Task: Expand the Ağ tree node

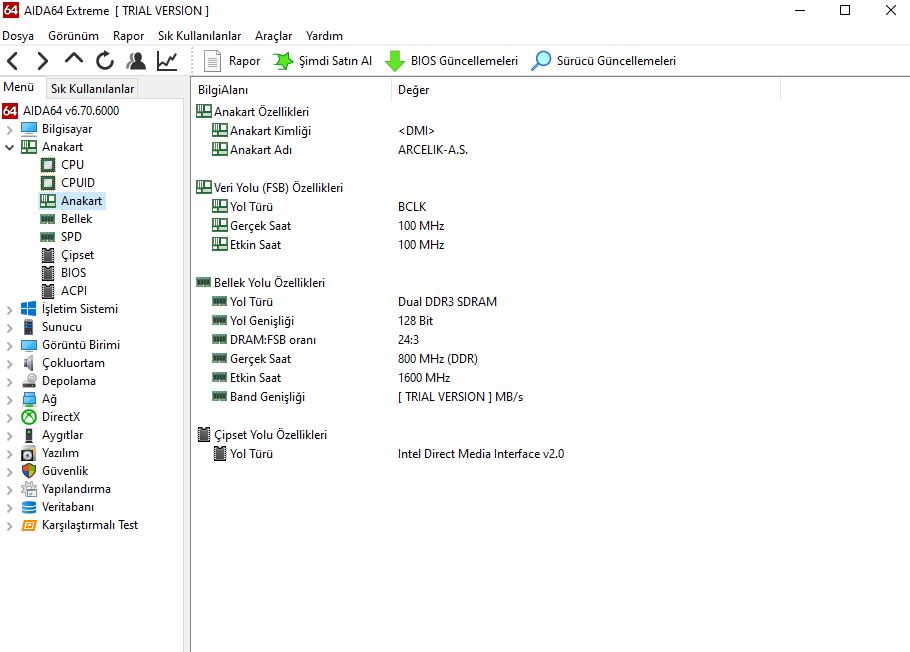Action: point(9,399)
